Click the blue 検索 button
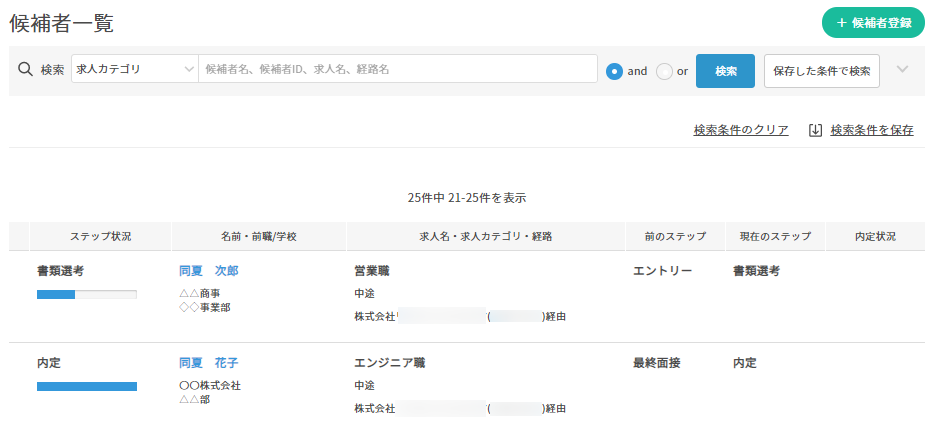The height and width of the screenshot is (434, 941). (x=725, y=71)
